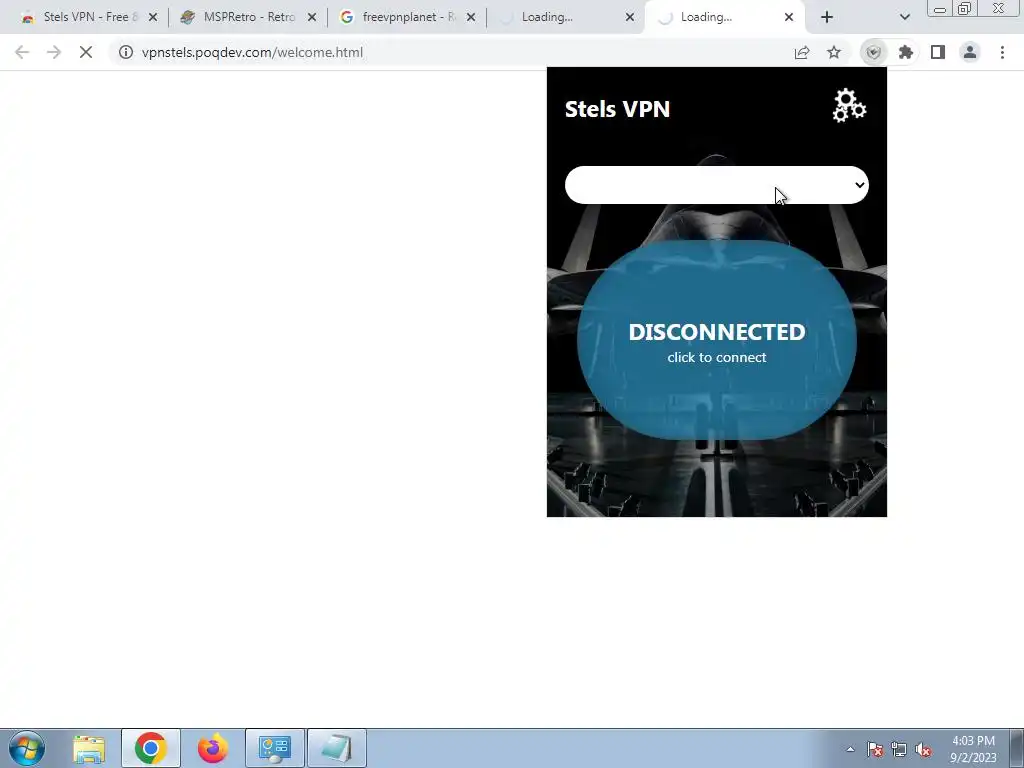This screenshot has width=1024, height=768.
Task: Bookmark this page with star icon
Action: click(x=834, y=52)
